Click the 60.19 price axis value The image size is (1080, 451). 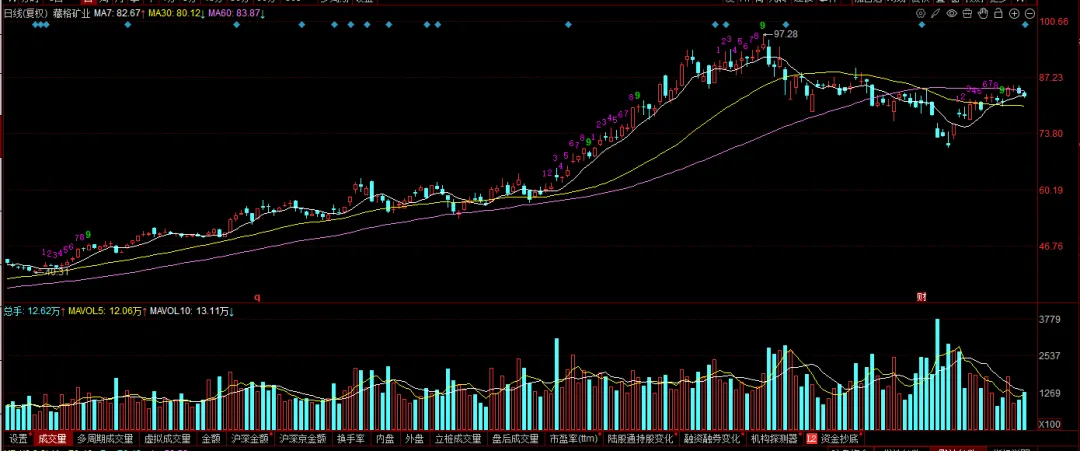click(x=1053, y=190)
